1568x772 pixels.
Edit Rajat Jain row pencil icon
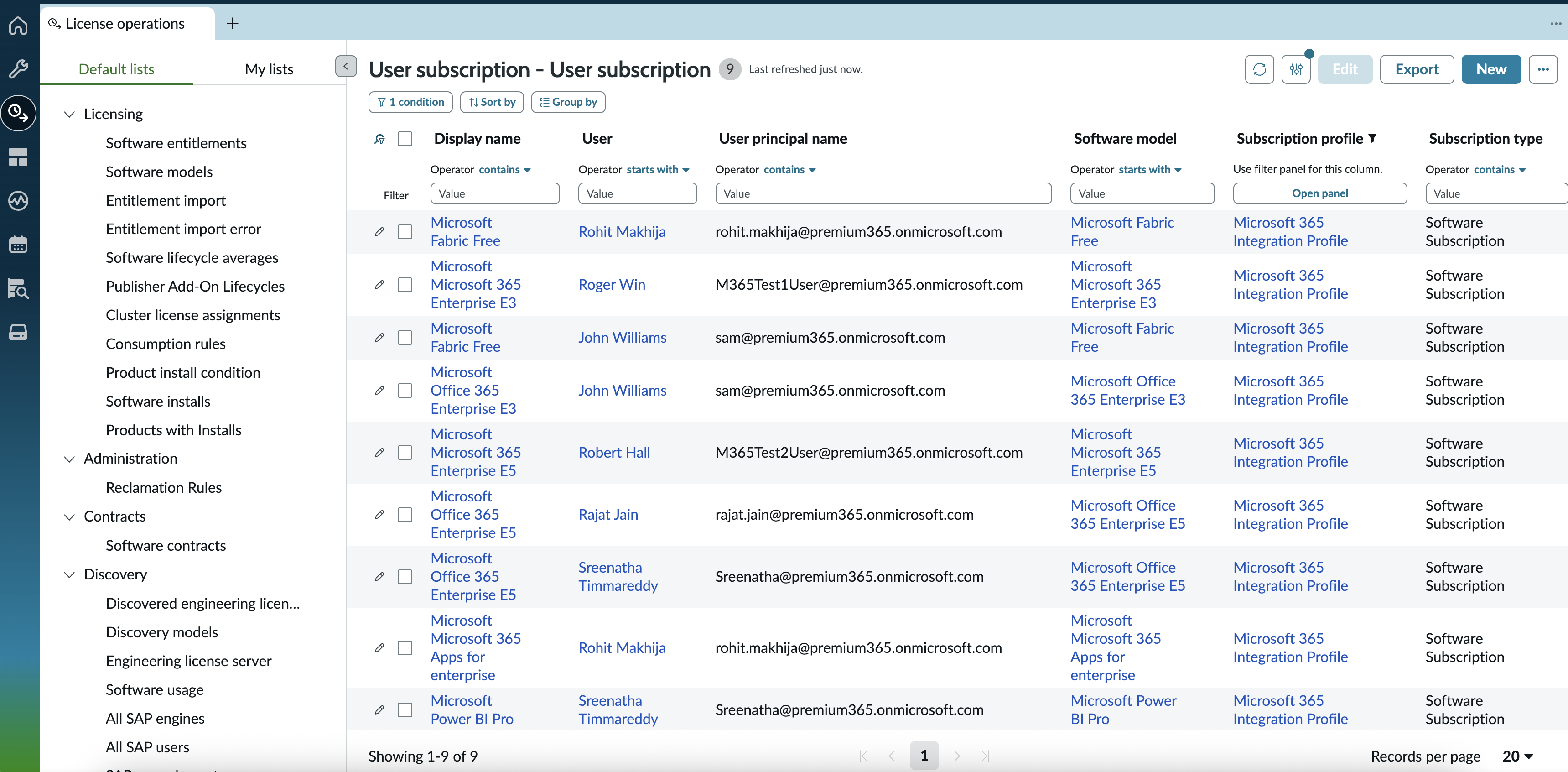(x=379, y=515)
